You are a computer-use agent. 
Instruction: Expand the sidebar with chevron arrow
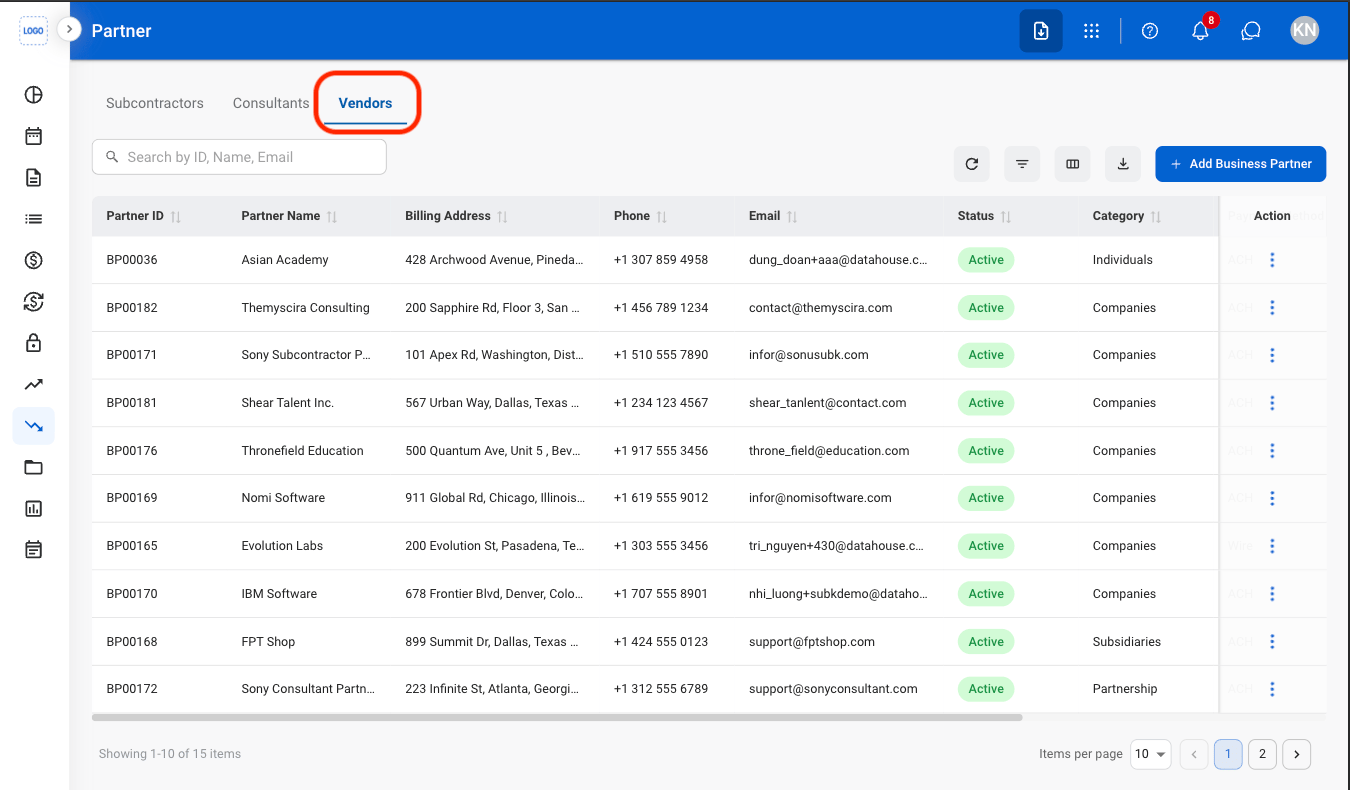69,29
